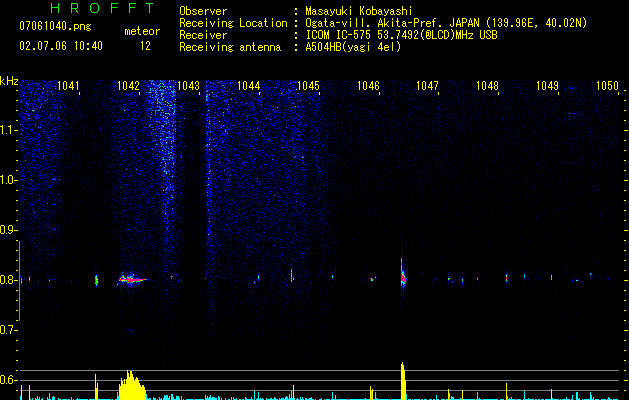629x400 pixels.
Task: Click the 0.9 kHz frequency label
Action: click(x=8, y=230)
